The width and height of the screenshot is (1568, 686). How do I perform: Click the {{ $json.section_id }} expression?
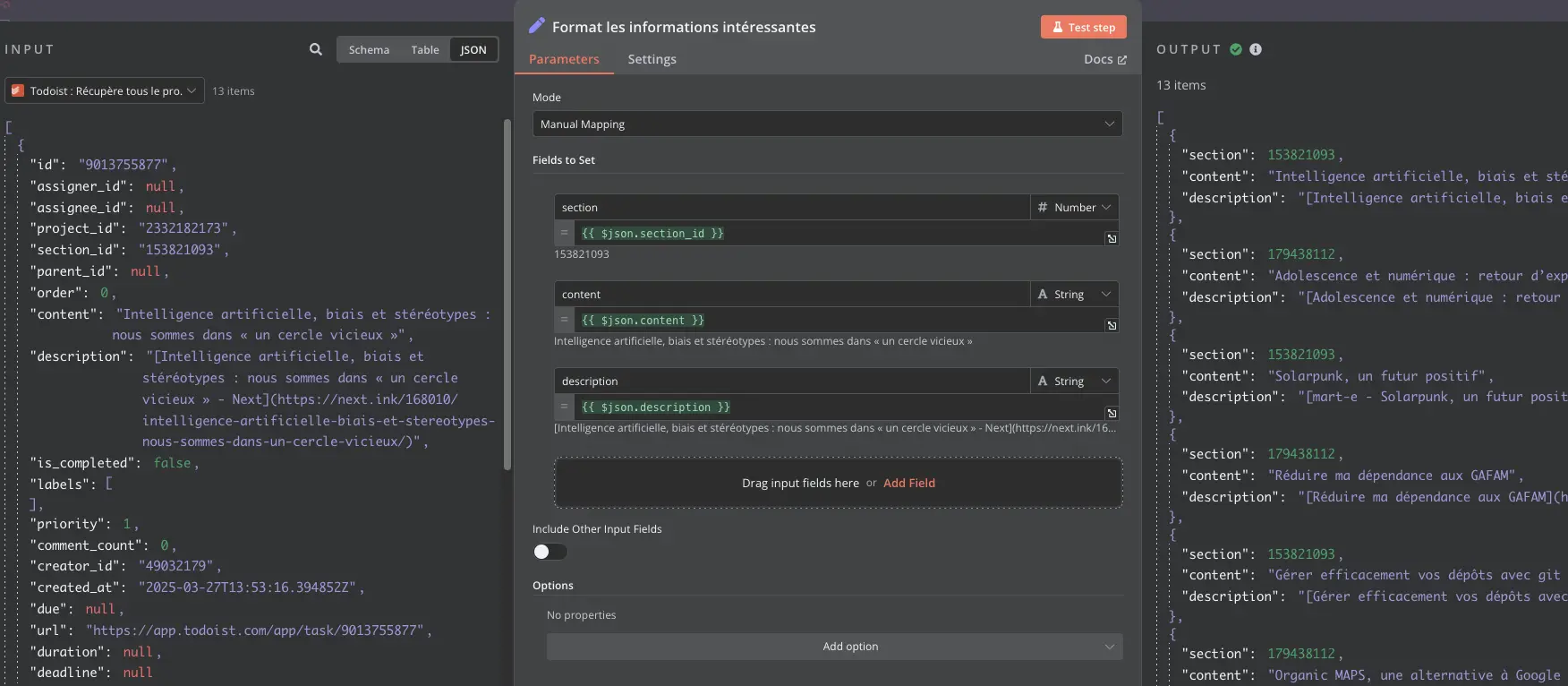pos(652,233)
